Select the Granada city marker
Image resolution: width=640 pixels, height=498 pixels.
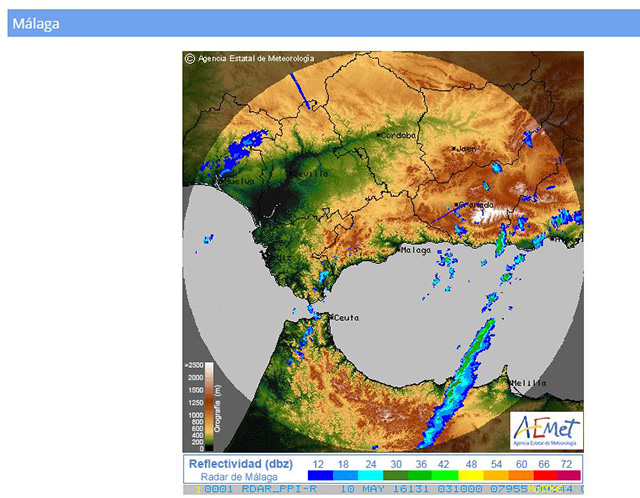[x=456, y=205]
